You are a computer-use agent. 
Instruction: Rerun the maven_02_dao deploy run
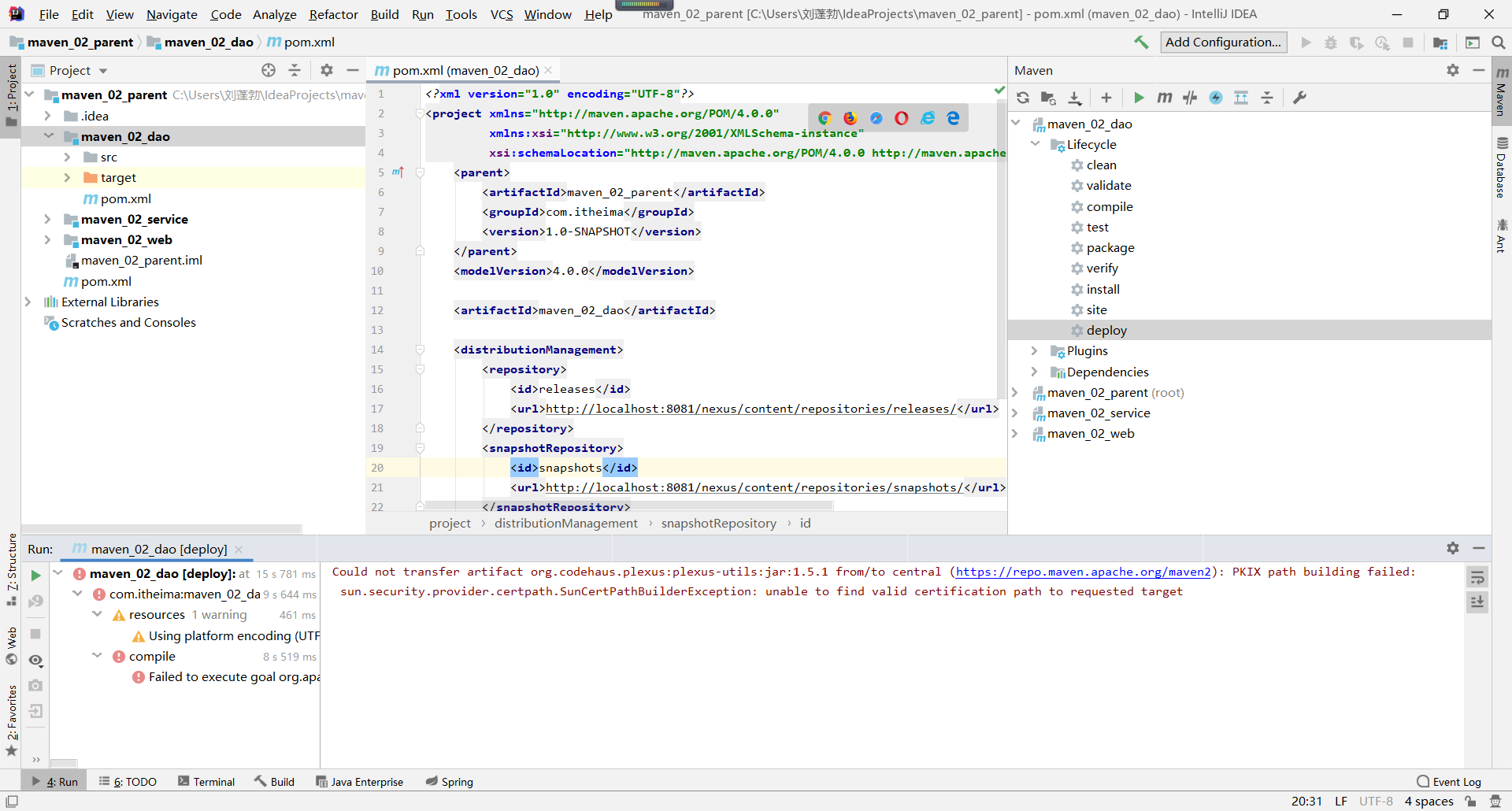pos(35,575)
